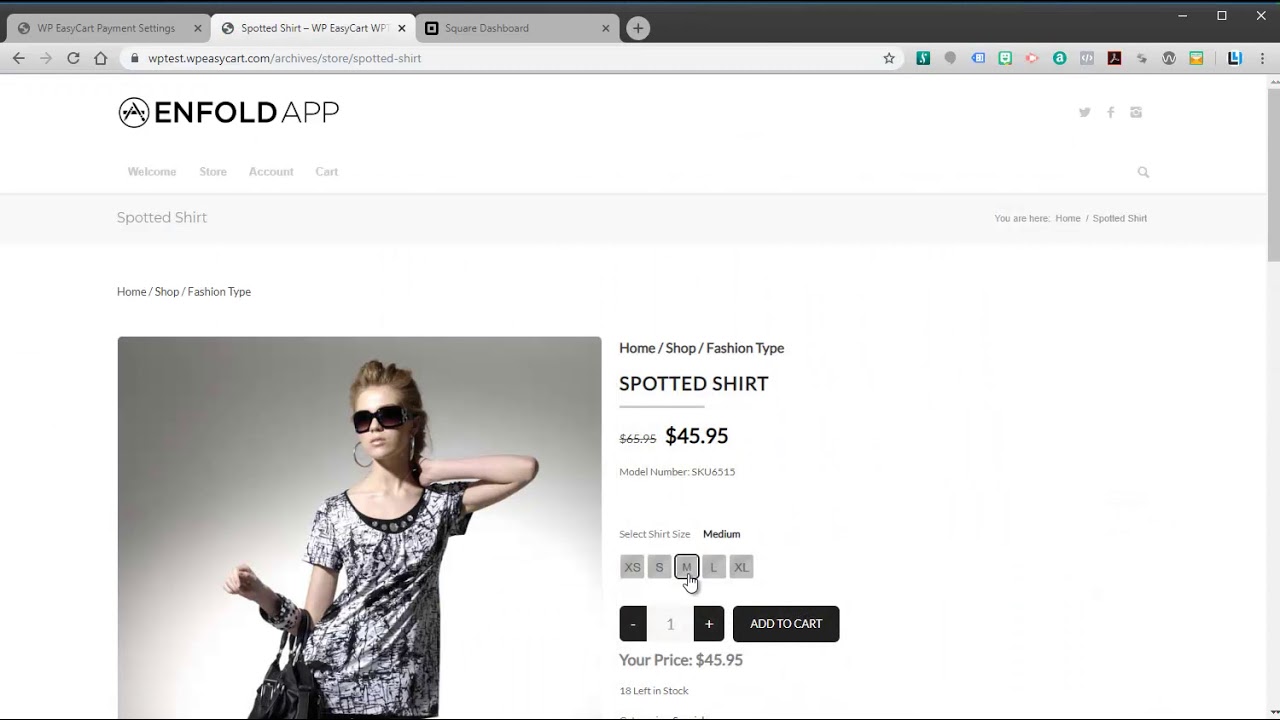Click the quantity input field
Viewport: 1280px width, 720px height.
pos(670,624)
